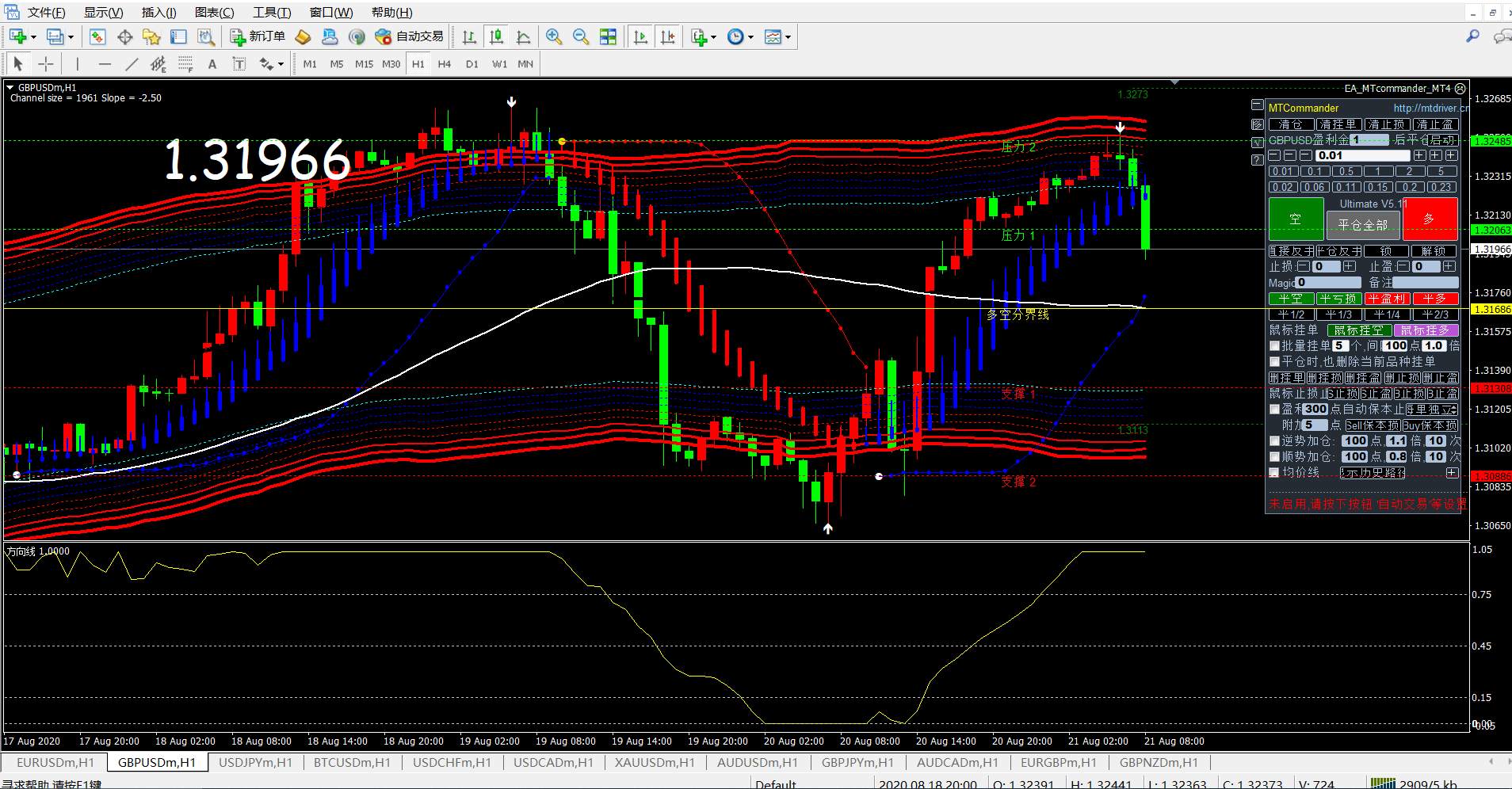Click the zoom in magnifier icon
This screenshot has height=789, width=1512.
click(554, 36)
